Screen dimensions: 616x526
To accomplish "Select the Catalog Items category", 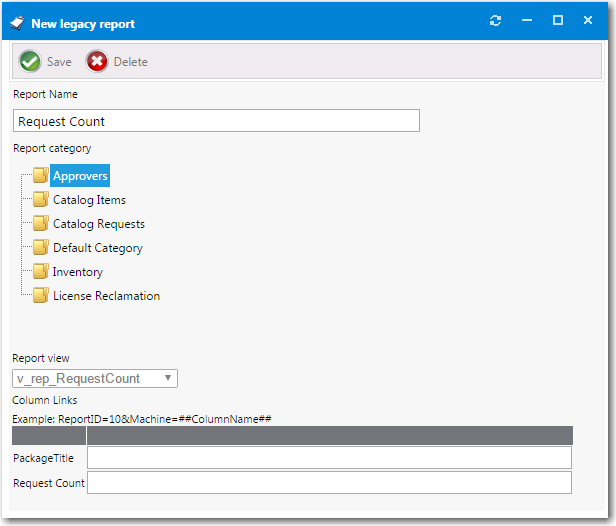I will pyautogui.click(x=89, y=200).
